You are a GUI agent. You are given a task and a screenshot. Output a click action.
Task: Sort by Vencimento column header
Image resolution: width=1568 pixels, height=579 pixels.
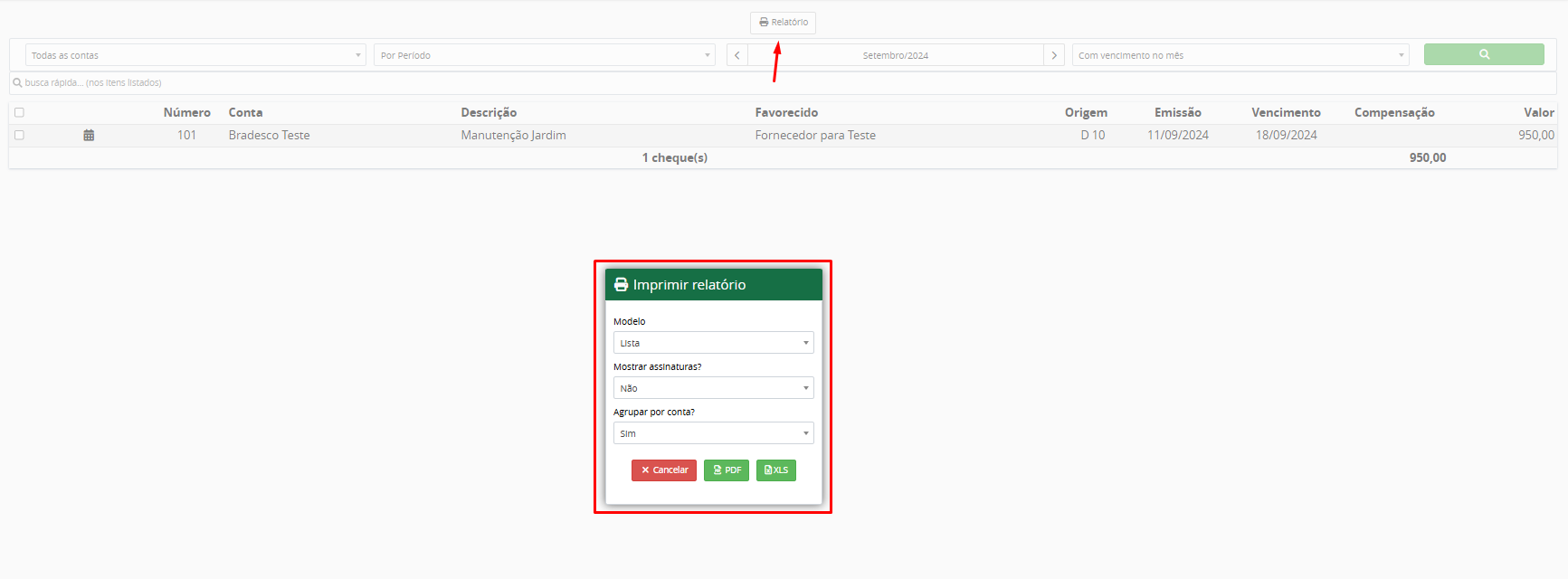(x=1286, y=113)
